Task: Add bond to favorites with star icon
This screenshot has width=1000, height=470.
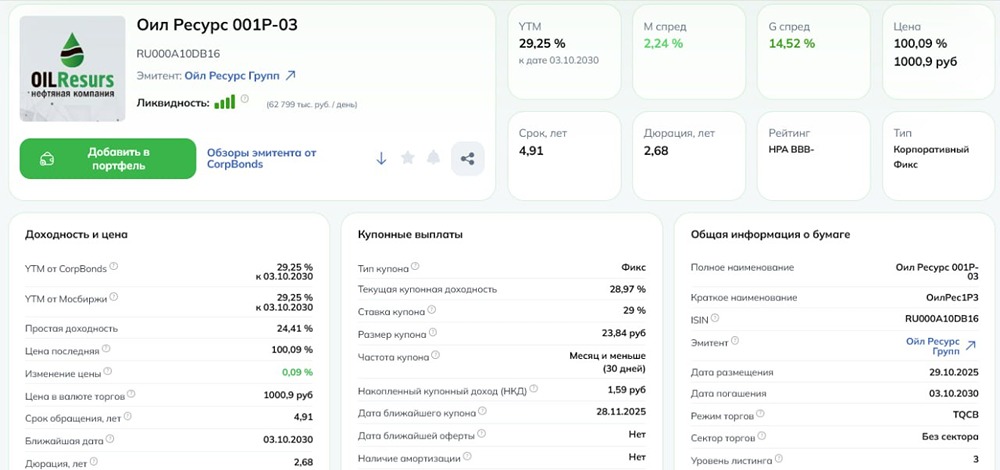Action: [x=408, y=158]
